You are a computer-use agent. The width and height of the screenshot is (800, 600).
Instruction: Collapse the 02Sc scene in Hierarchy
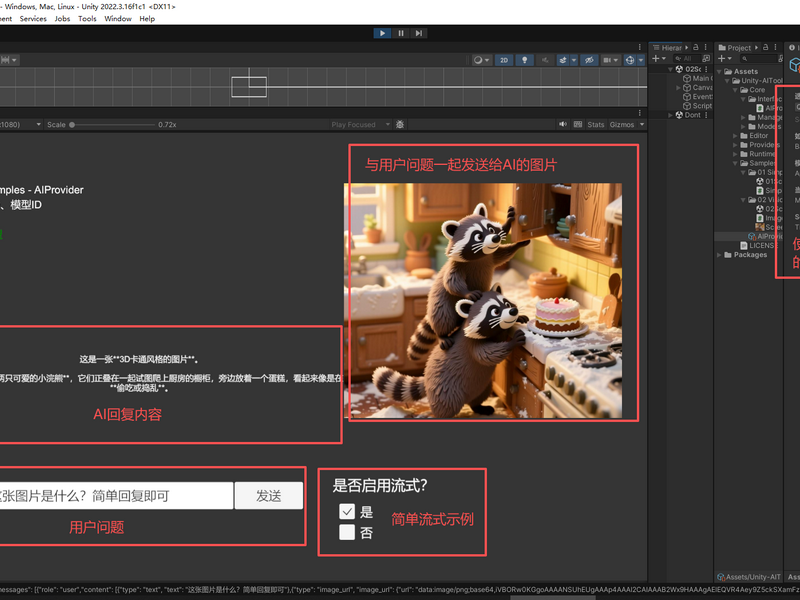tap(670, 69)
